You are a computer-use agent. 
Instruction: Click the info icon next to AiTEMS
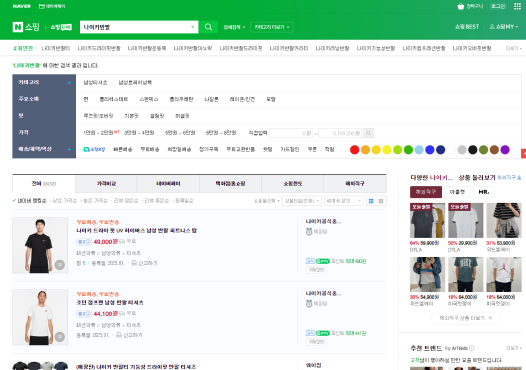(x=472, y=348)
